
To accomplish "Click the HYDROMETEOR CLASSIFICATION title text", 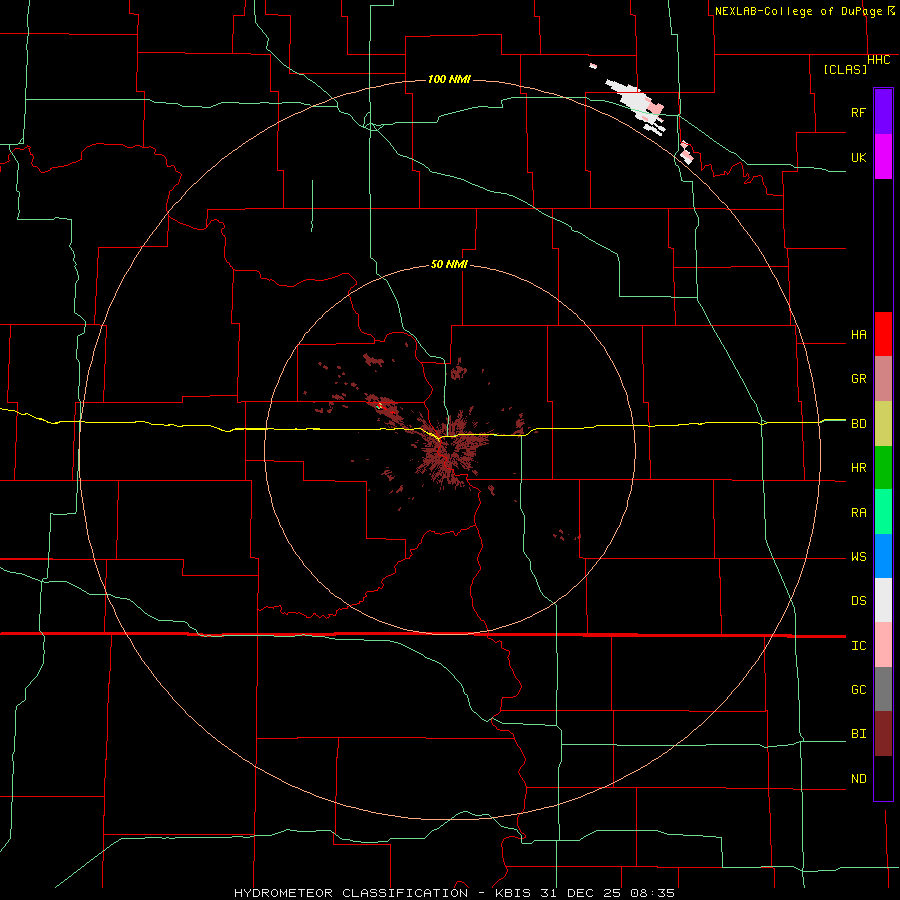I will (x=351, y=893).
